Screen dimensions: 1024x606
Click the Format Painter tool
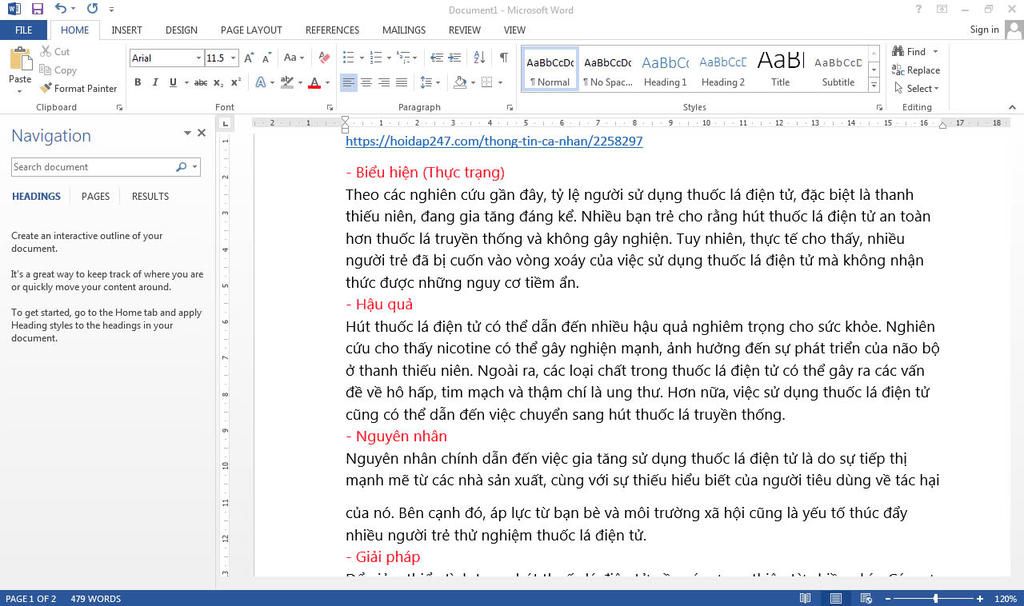(x=78, y=88)
